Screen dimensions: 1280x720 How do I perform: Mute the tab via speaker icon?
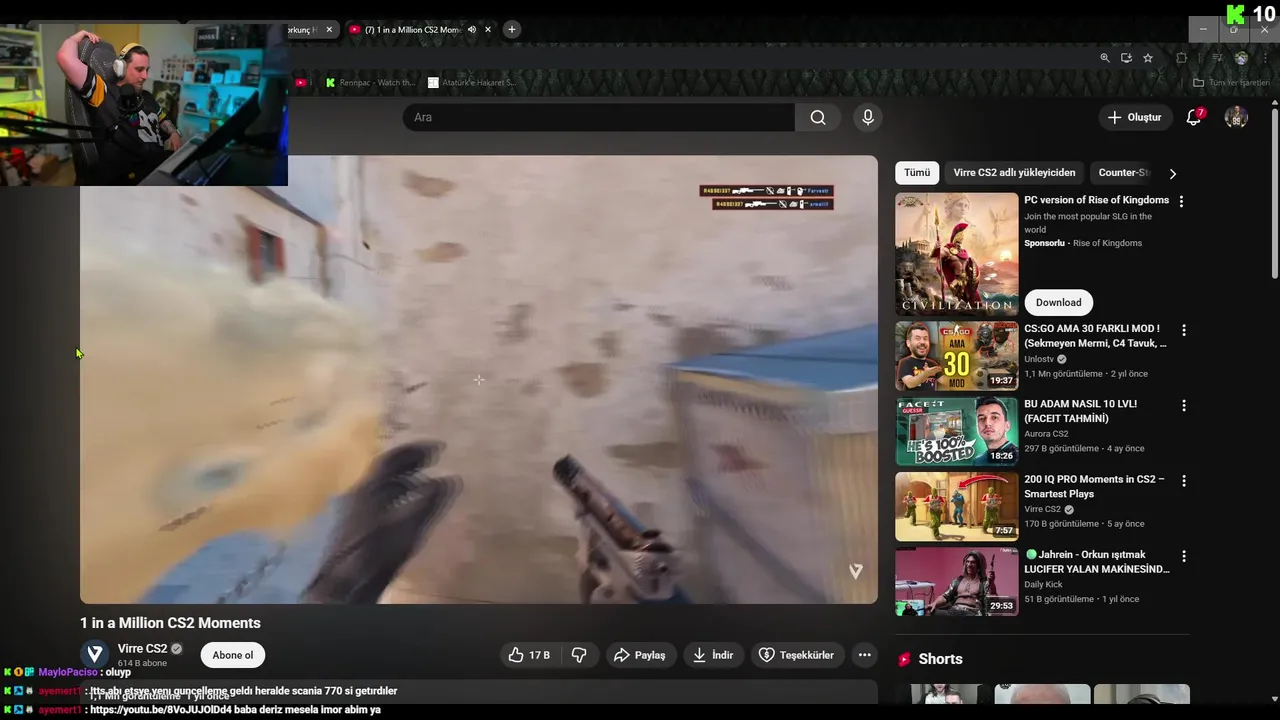point(472,29)
